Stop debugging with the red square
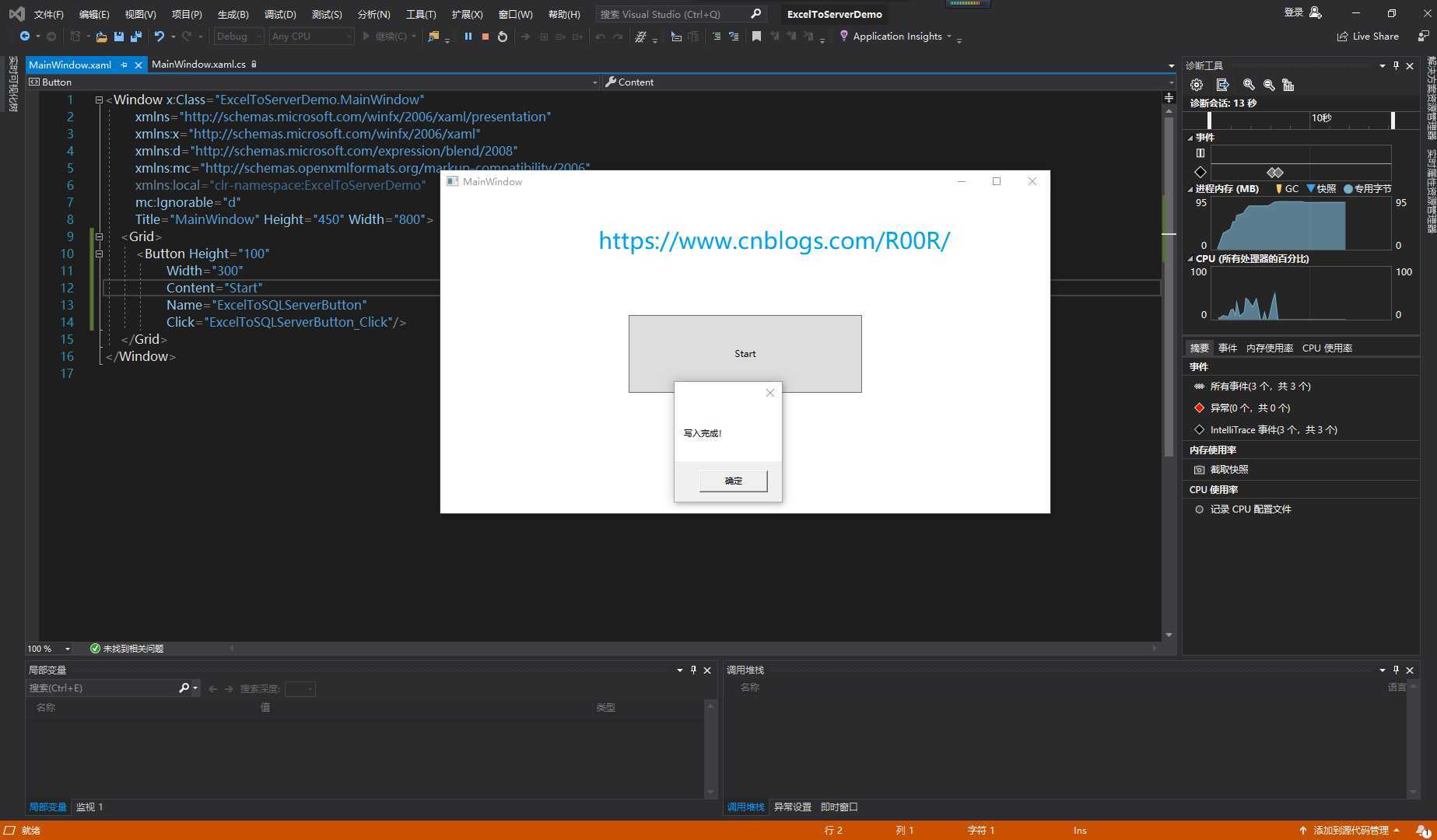This screenshot has width=1437, height=840. [x=485, y=37]
